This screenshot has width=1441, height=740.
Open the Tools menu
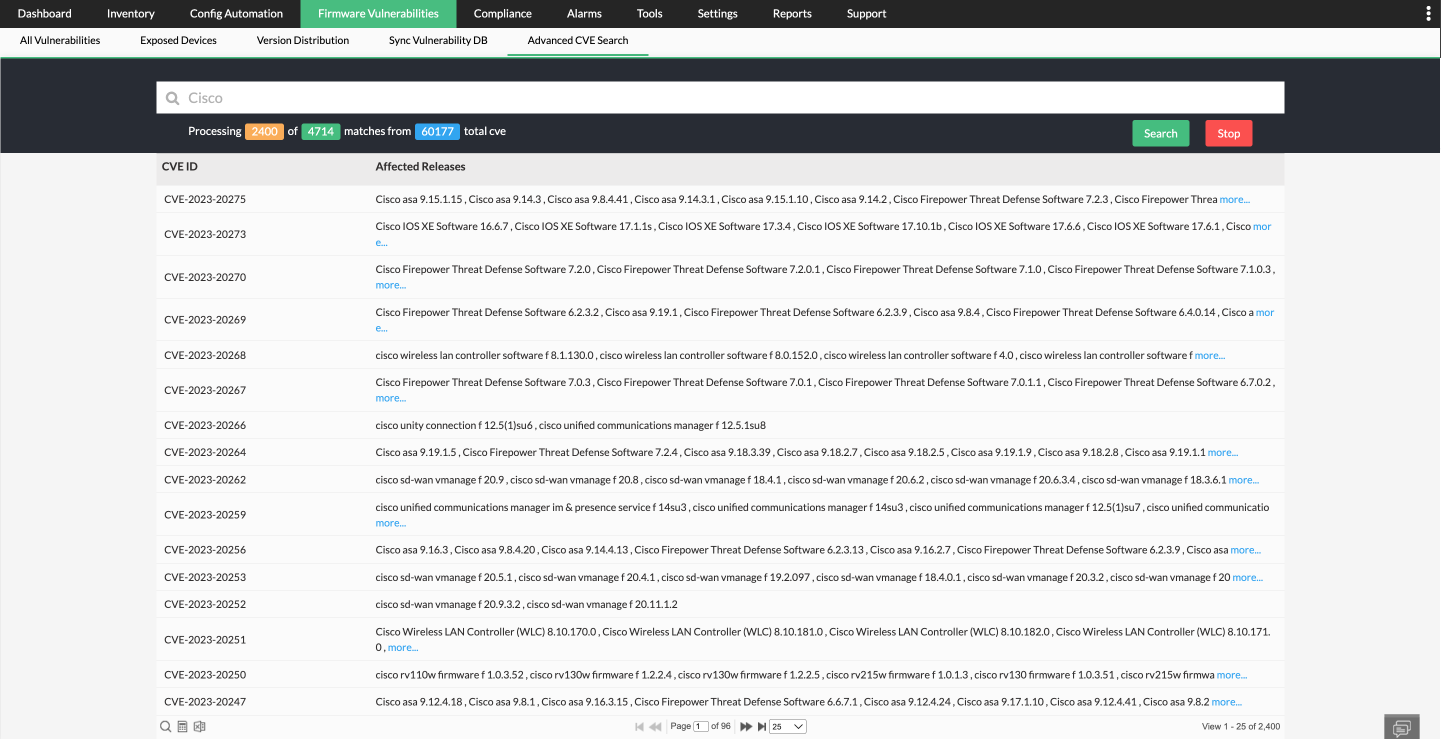coord(650,14)
